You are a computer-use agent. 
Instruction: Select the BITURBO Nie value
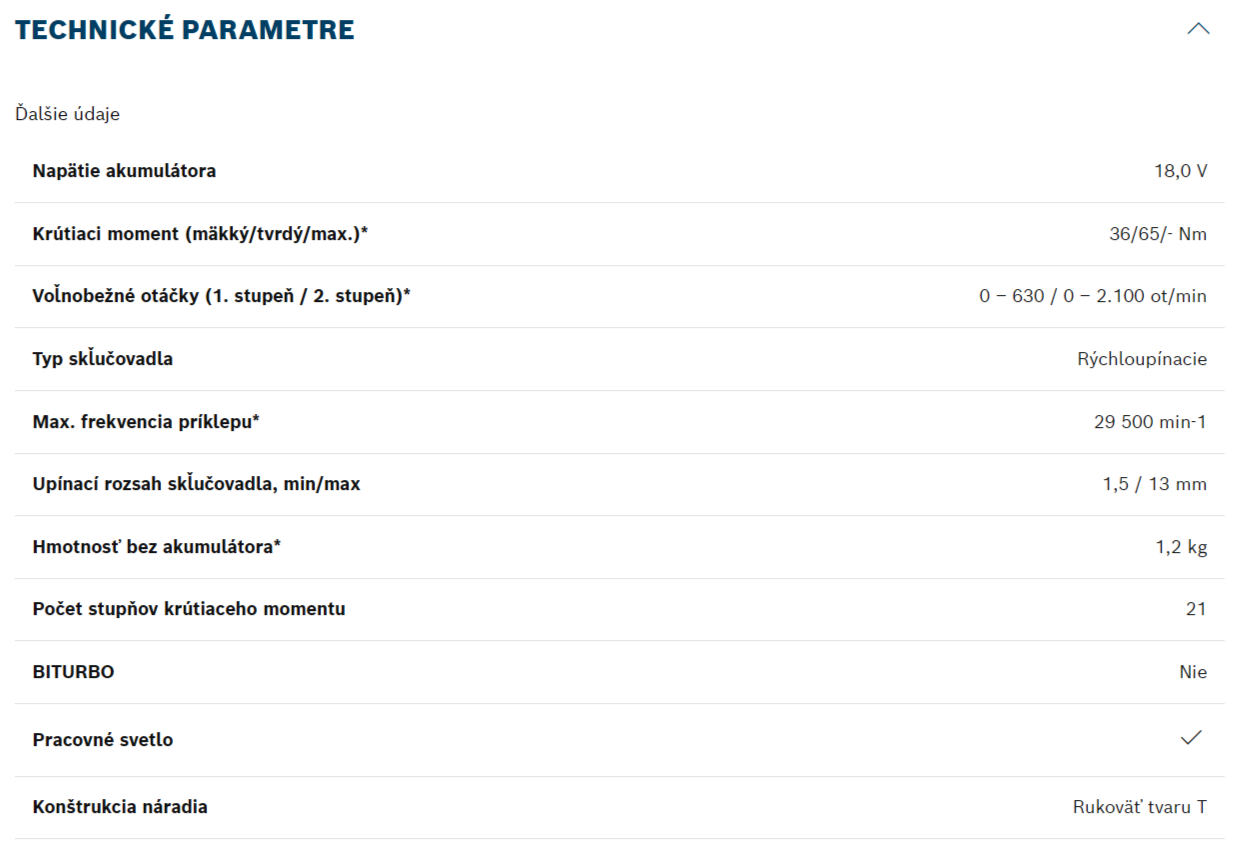(1193, 672)
